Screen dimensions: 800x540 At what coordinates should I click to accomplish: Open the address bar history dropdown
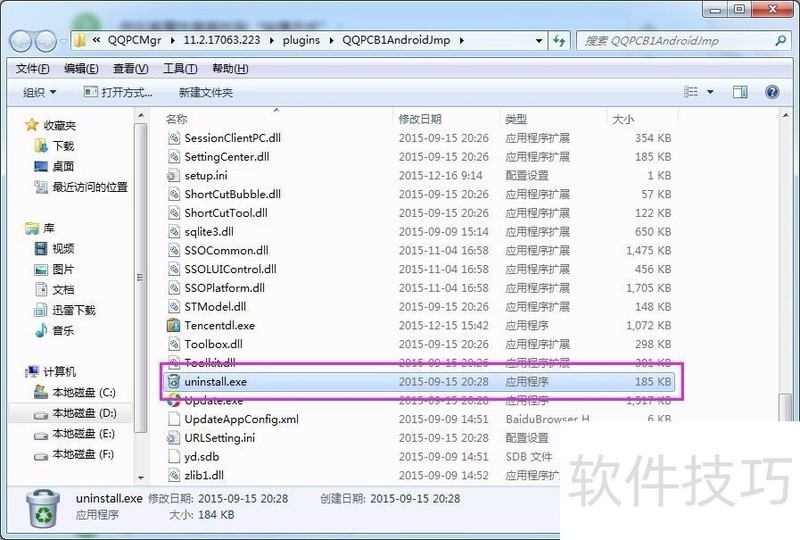coord(539,40)
